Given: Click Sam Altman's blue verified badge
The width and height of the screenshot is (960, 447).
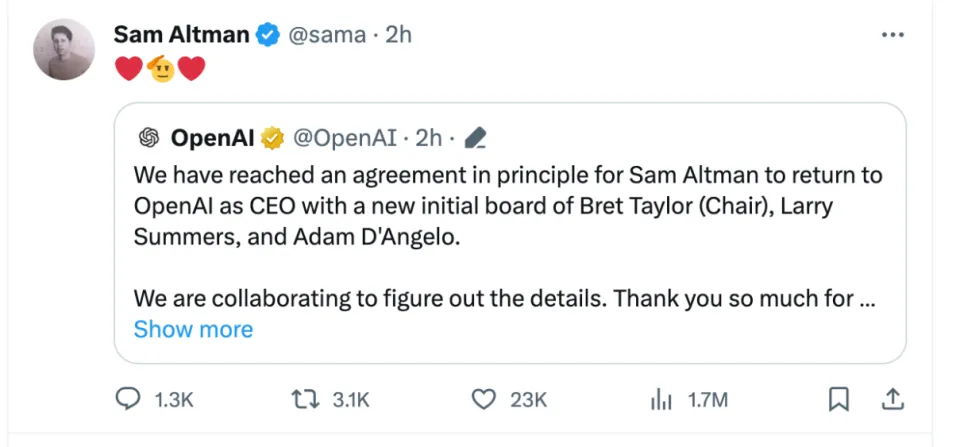Looking at the screenshot, I should [269, 35].
